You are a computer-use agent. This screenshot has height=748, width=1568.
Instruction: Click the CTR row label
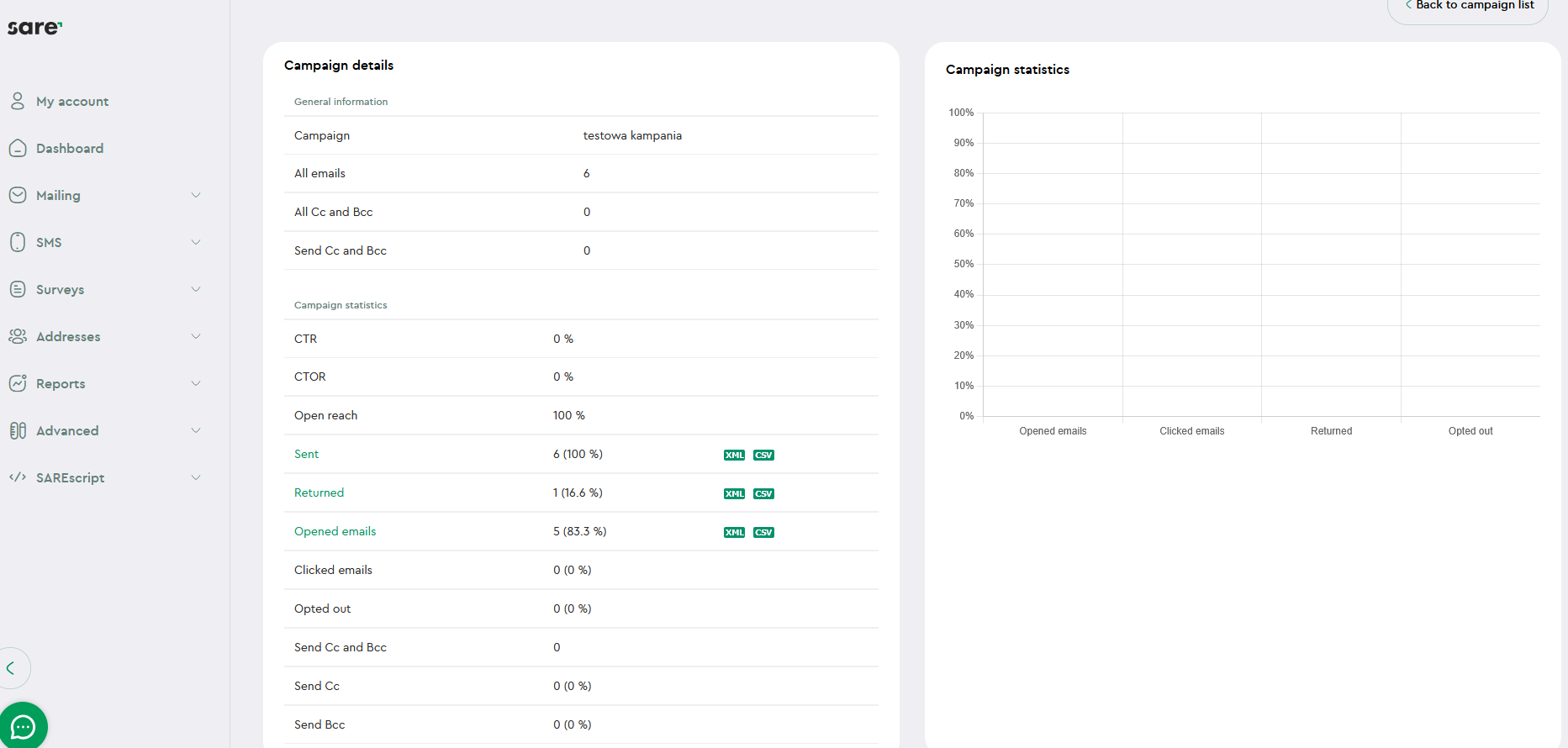coord(305,339)
